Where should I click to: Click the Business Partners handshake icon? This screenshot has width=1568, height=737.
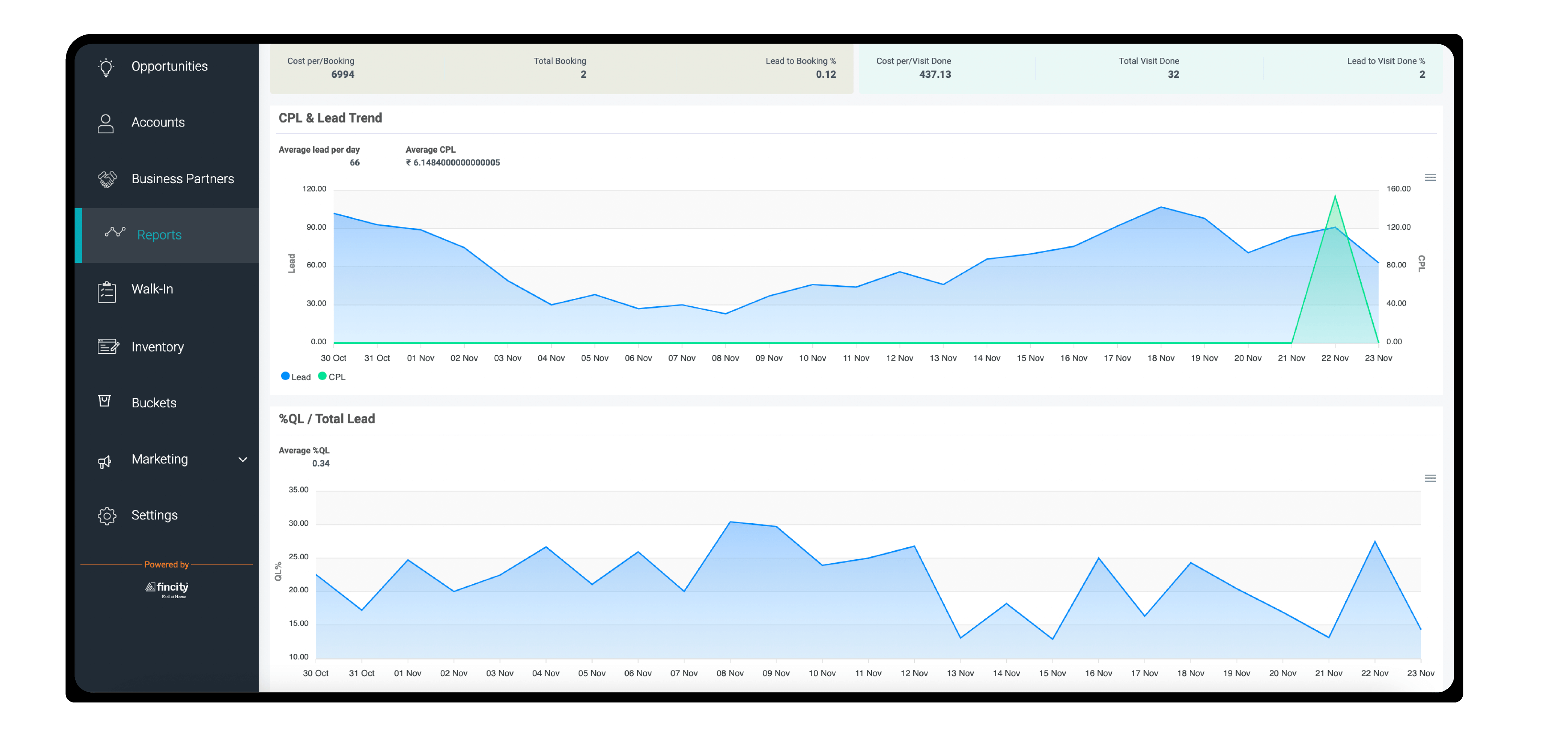107,179
